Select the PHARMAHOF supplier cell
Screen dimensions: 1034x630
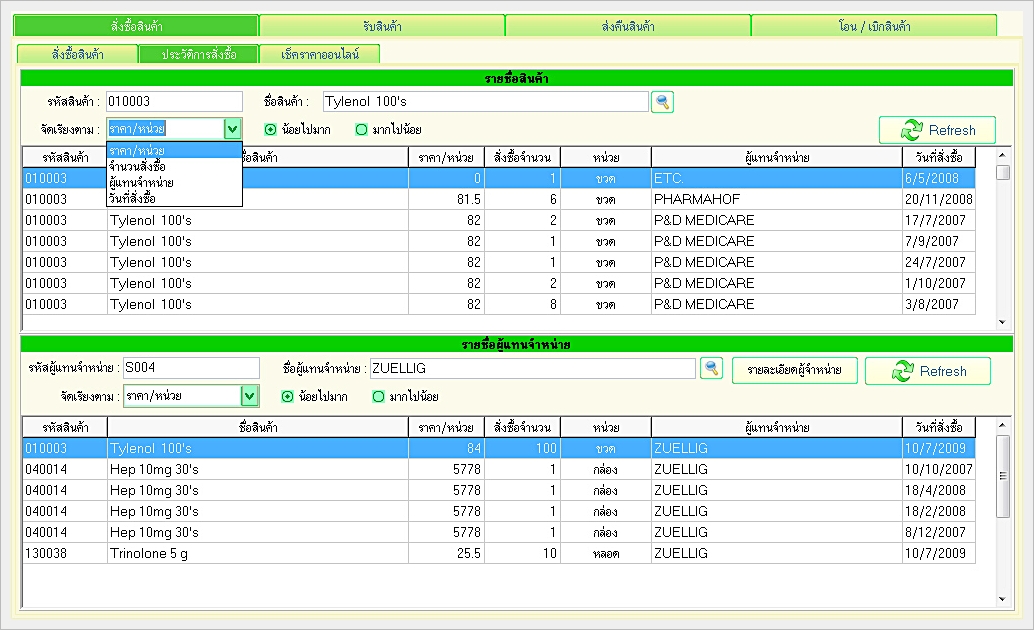(777, 199)
